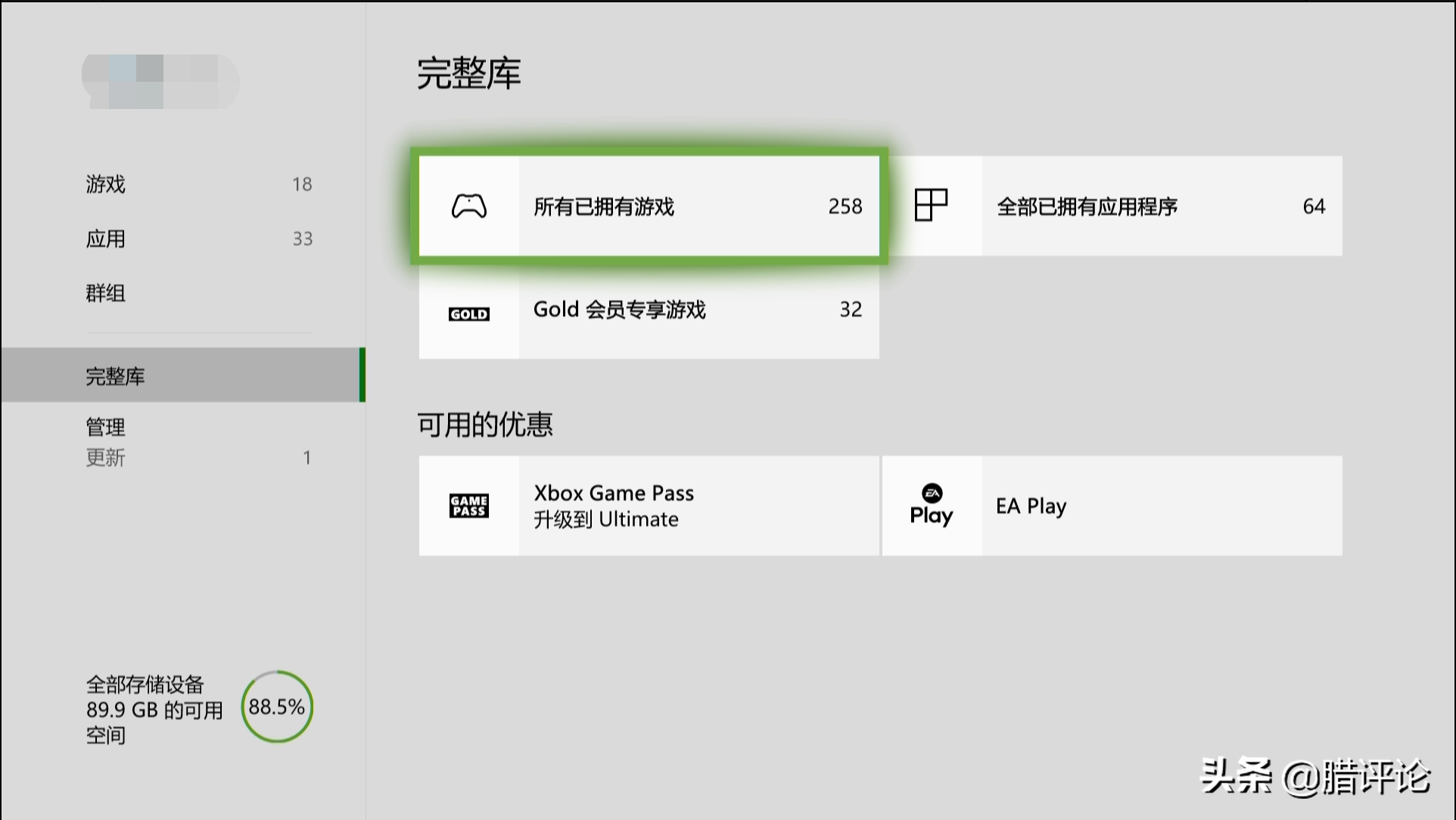The width and height of the screenshot is (1456, 820).
Task: Open Gold 会员专享游戏 tile
Action: [649, 310]
